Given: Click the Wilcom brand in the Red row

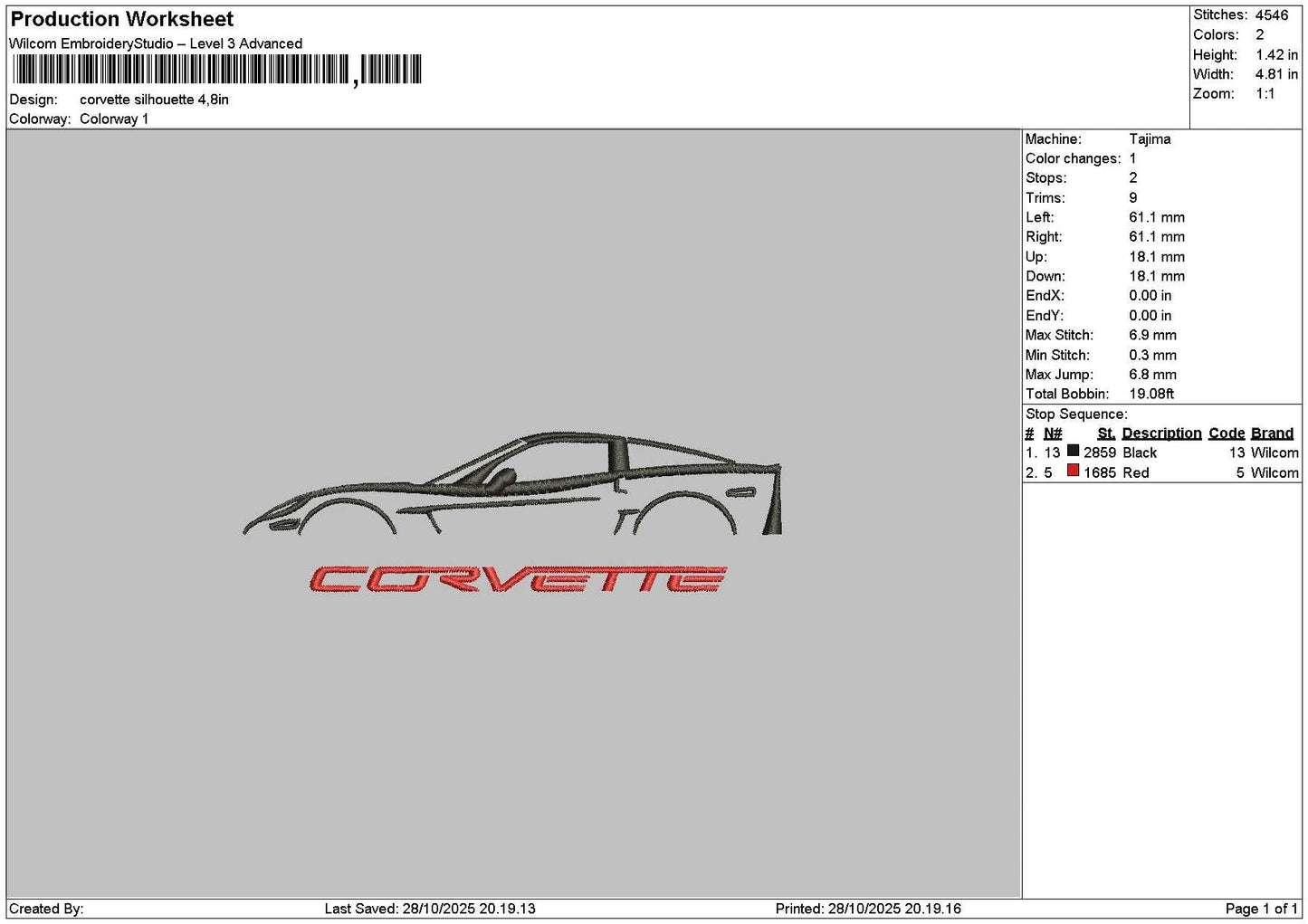Looking at the screenshot, I should point(1275,472).
